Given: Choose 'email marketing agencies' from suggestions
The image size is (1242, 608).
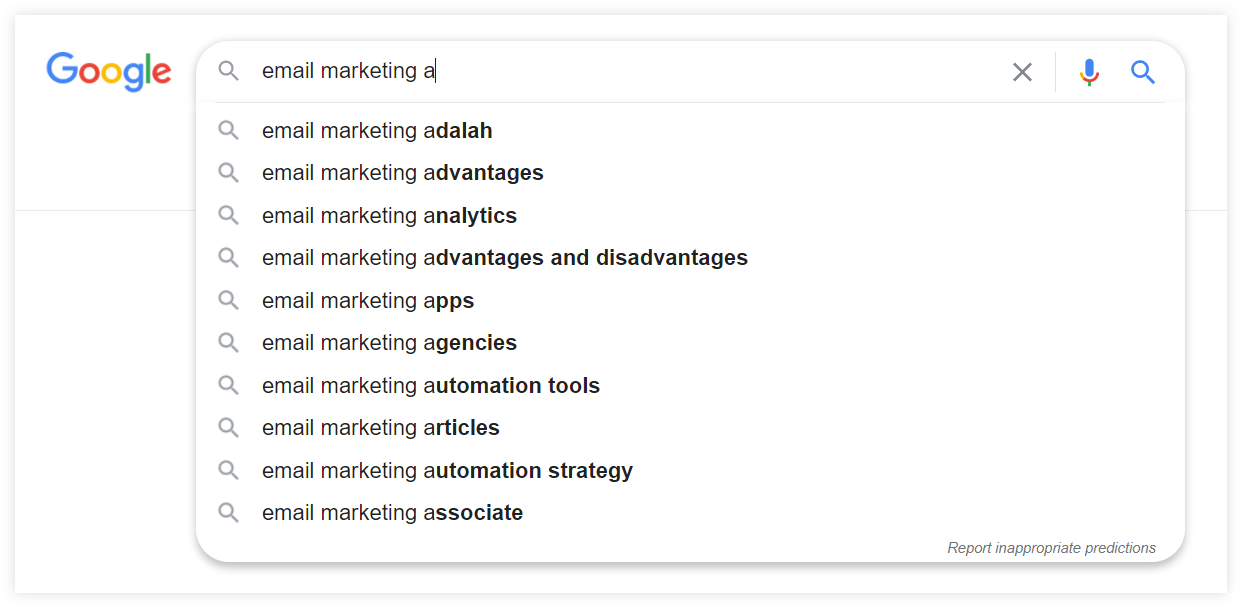Looking at the screenshot, I should pyautogui.click(x=690, y=343).
